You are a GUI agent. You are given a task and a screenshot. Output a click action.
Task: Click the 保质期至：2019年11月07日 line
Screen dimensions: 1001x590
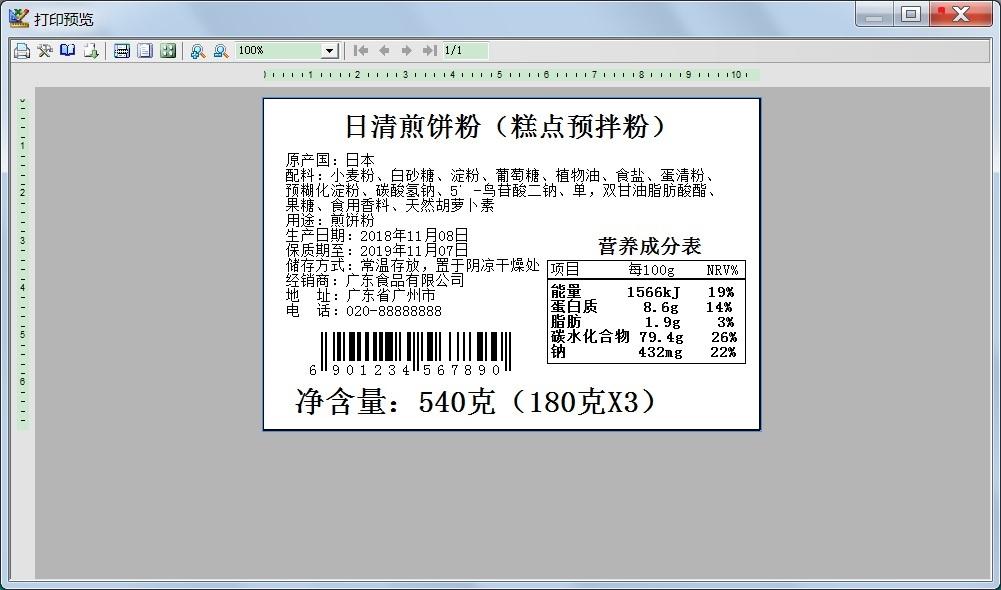click(x=377, y=250)
